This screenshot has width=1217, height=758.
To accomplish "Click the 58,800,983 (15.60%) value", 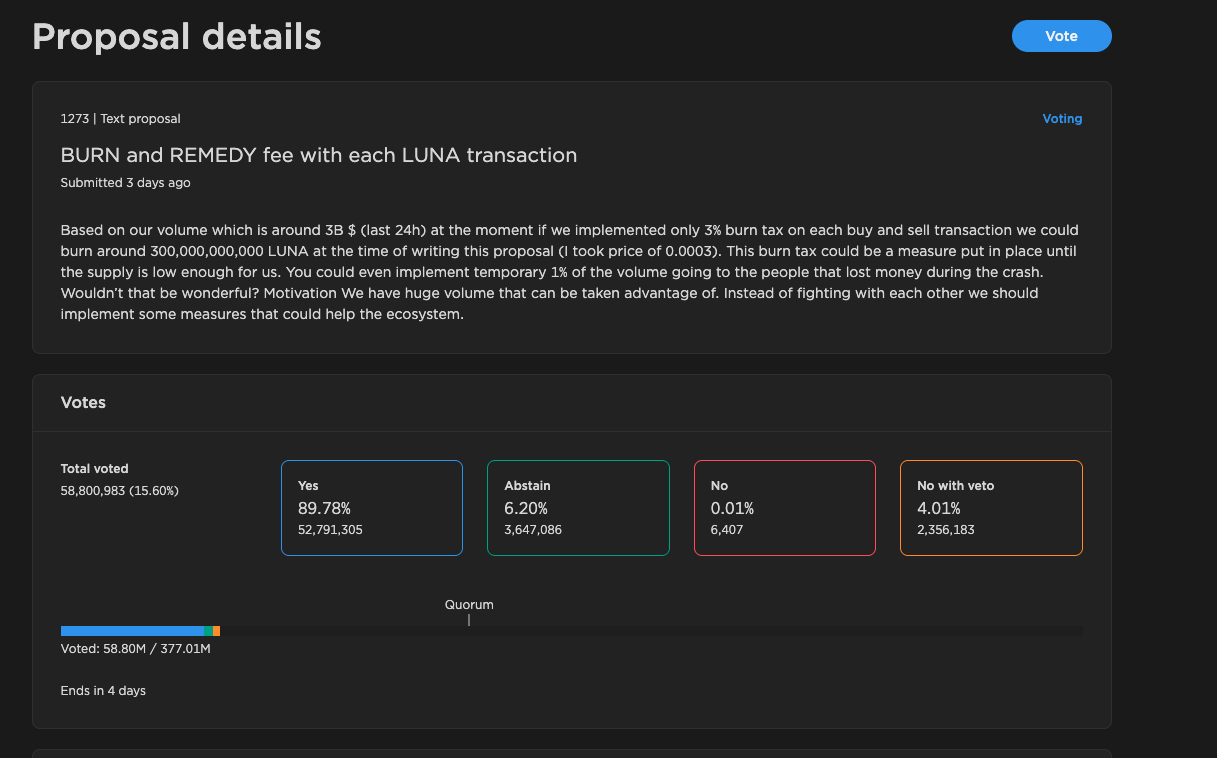I will click(120, 490).
